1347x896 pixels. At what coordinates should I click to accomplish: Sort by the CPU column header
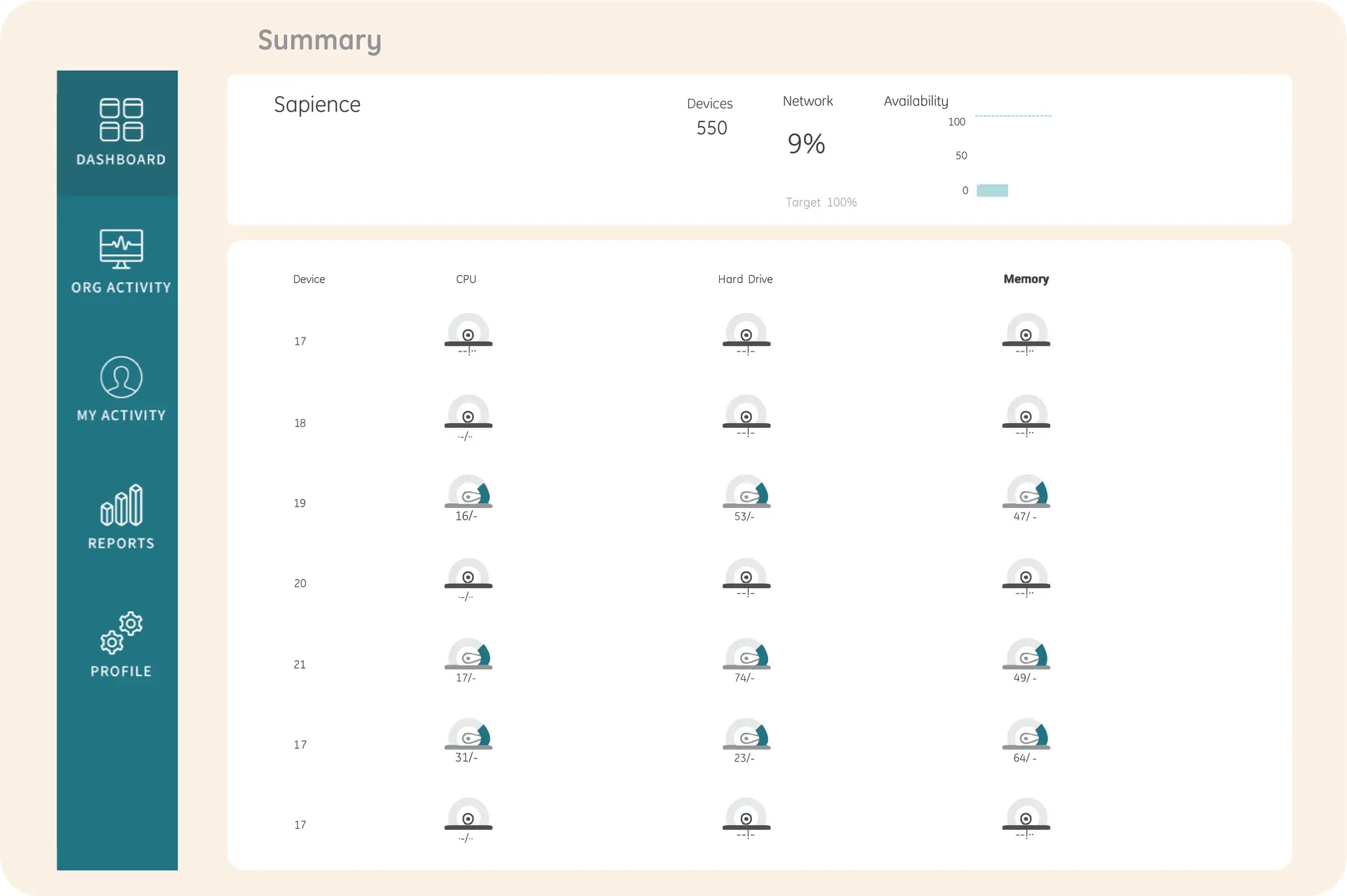click(x=466, y=279)
